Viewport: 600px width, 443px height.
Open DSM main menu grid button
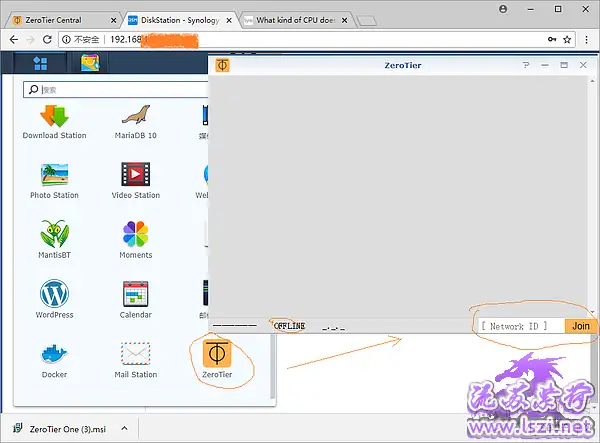point(40,63)
